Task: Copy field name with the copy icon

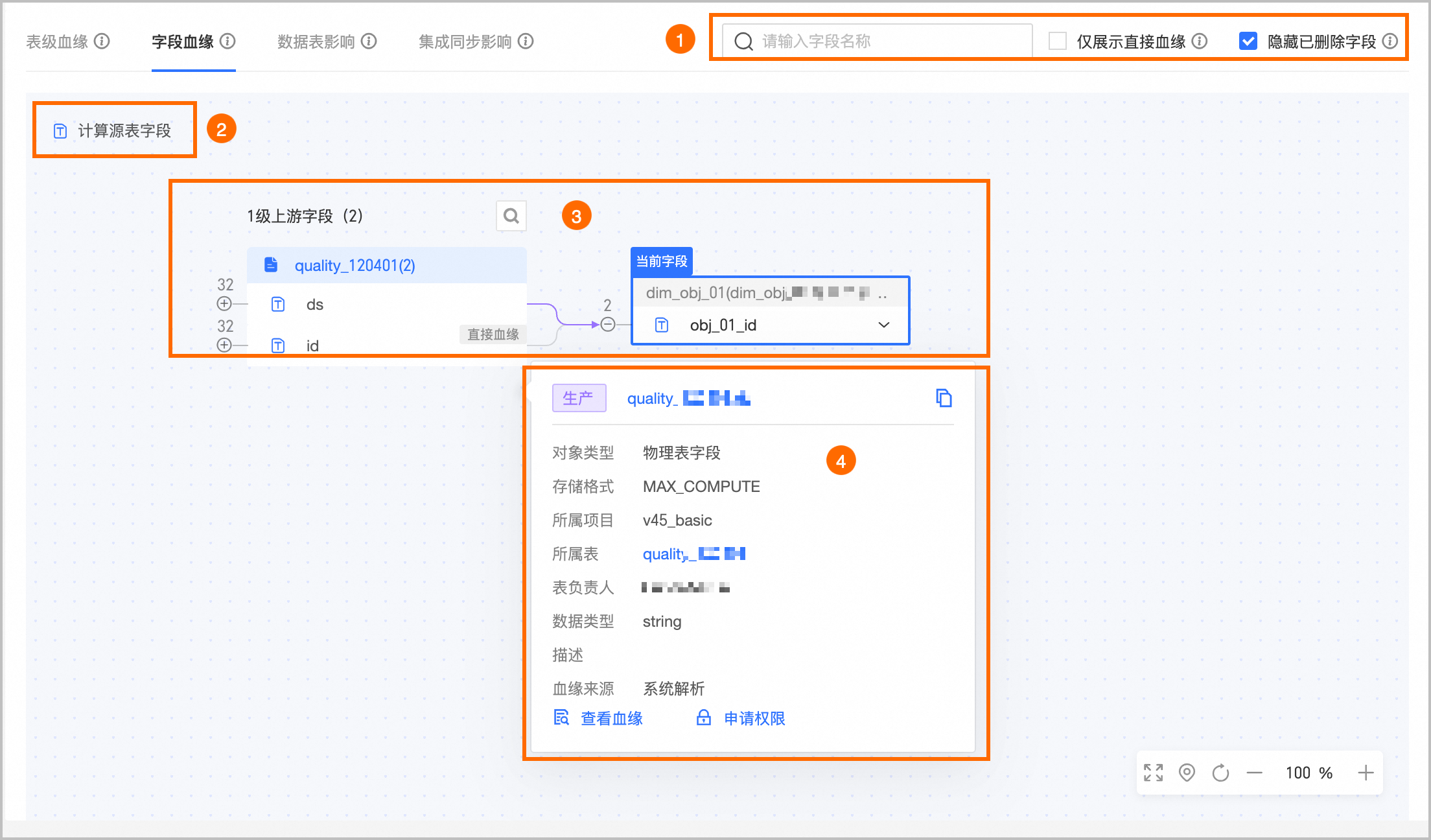Action: point(944,398)
